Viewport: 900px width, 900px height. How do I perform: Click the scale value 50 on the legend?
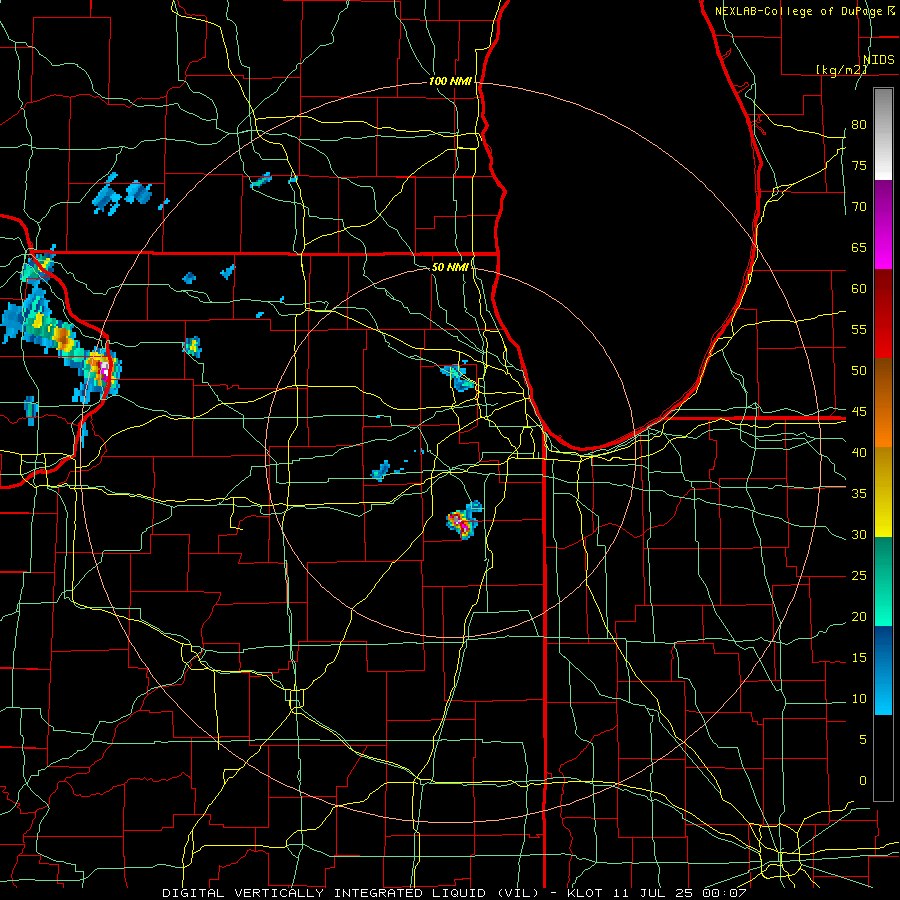[859, 370]
